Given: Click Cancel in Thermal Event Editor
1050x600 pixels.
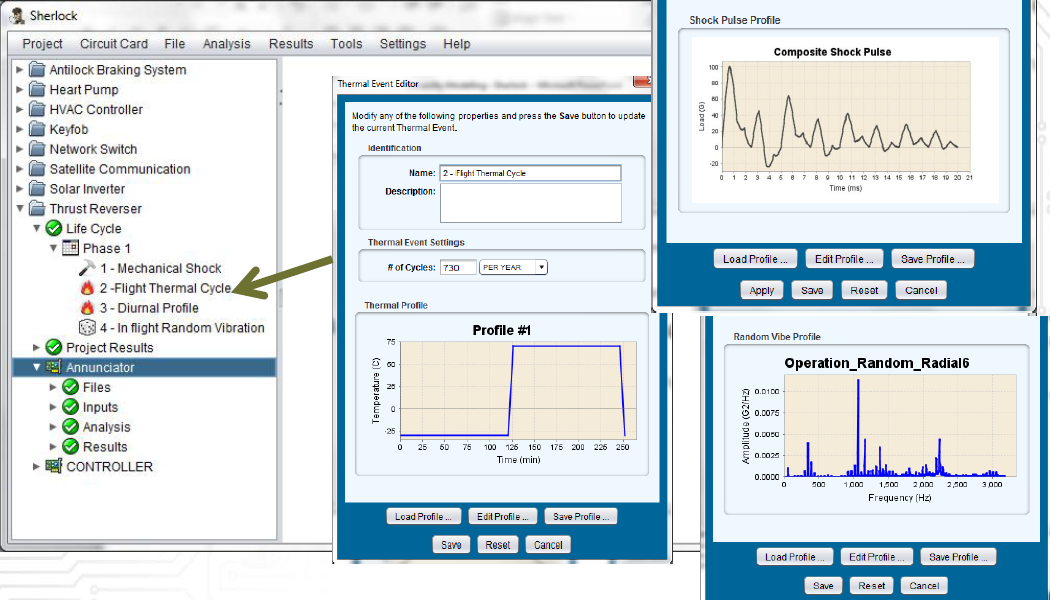Looking at the screenshot, I should click(548, 544).
